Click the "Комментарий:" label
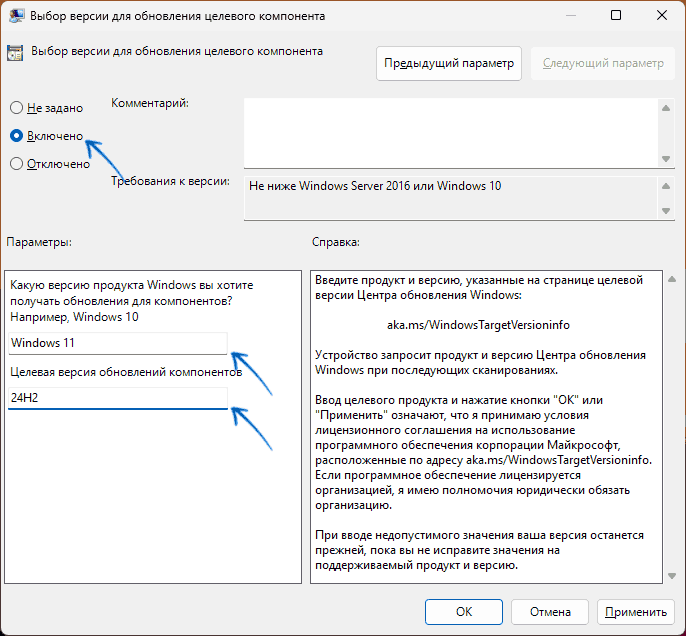This screenshot has width=686, height=636. point(150,103)
